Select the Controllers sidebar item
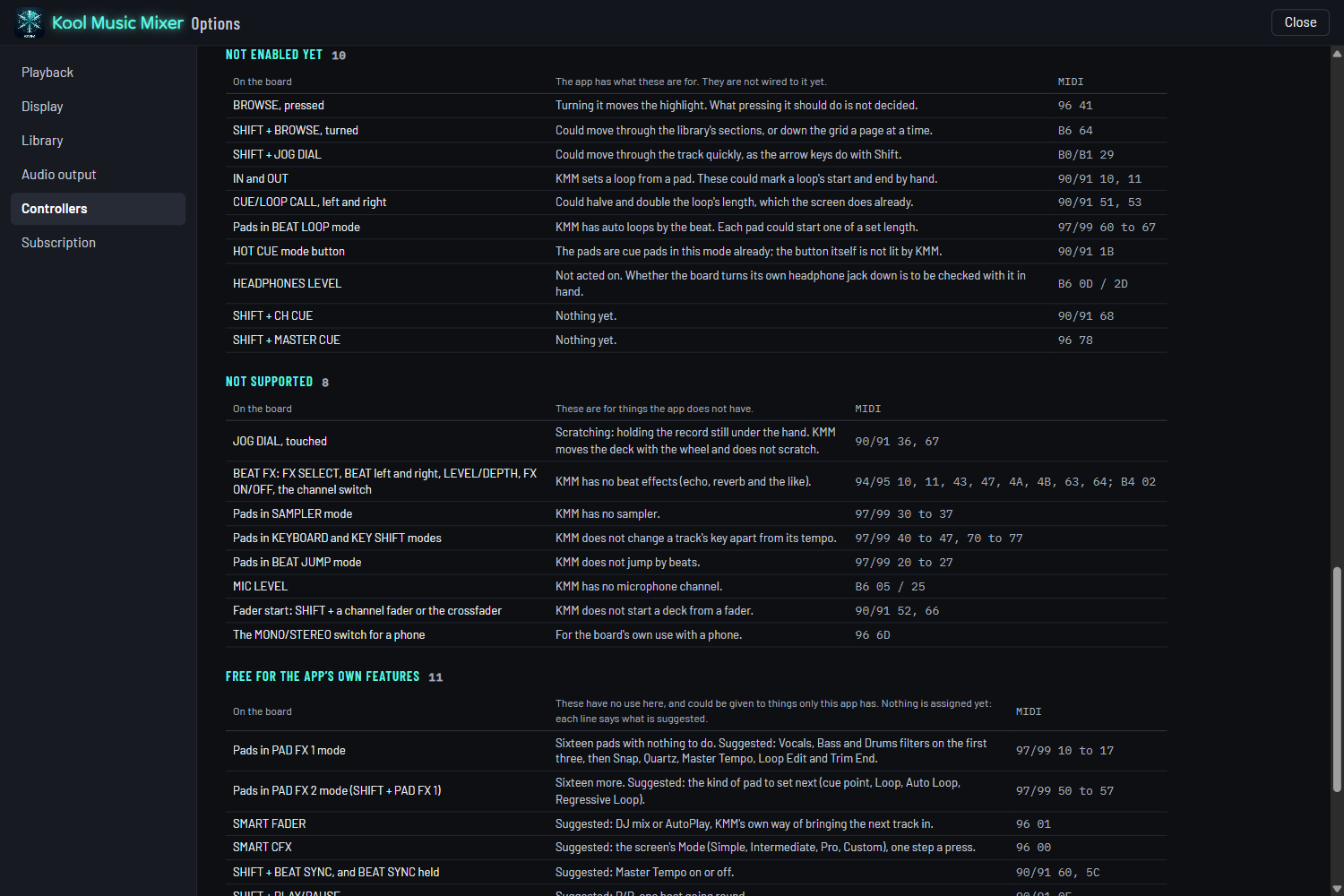1344x896 pixels. pos(98,209)
